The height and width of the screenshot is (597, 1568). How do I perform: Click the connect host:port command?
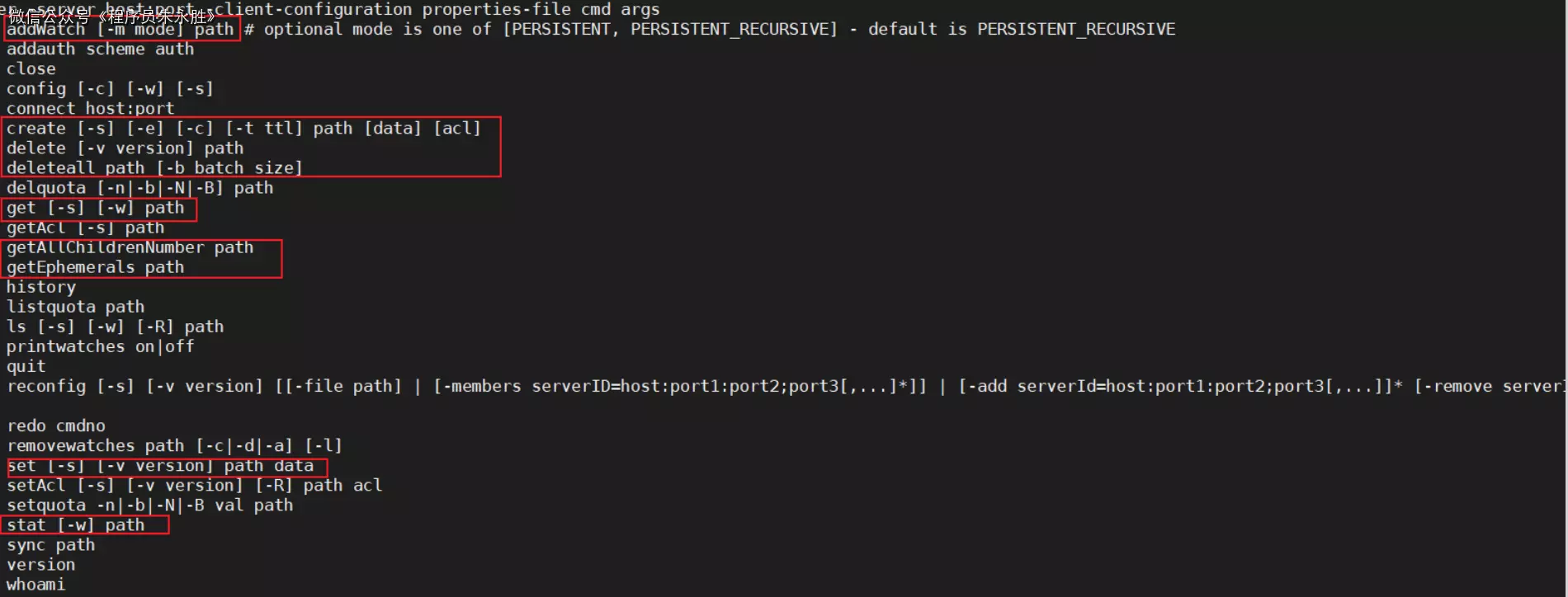point(90,109)
